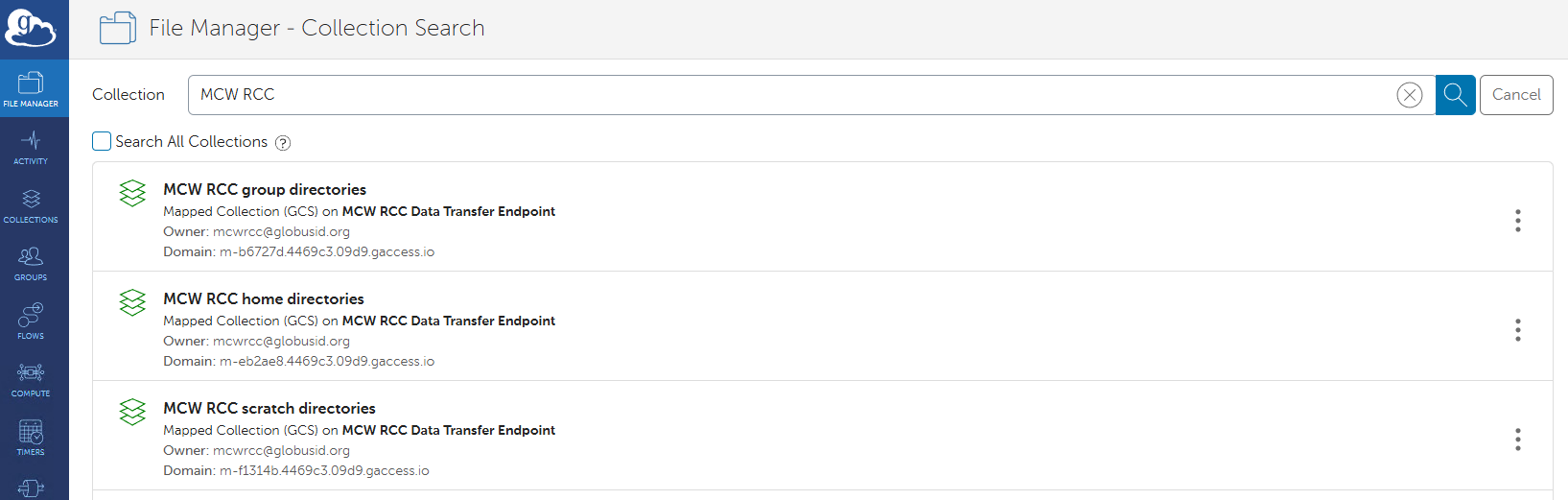The width and height of the screenshot is (1568, 500).
Task: Click domain m-b6727d.4469c3.09d9.gaccess.io
Action: (326, 251)
